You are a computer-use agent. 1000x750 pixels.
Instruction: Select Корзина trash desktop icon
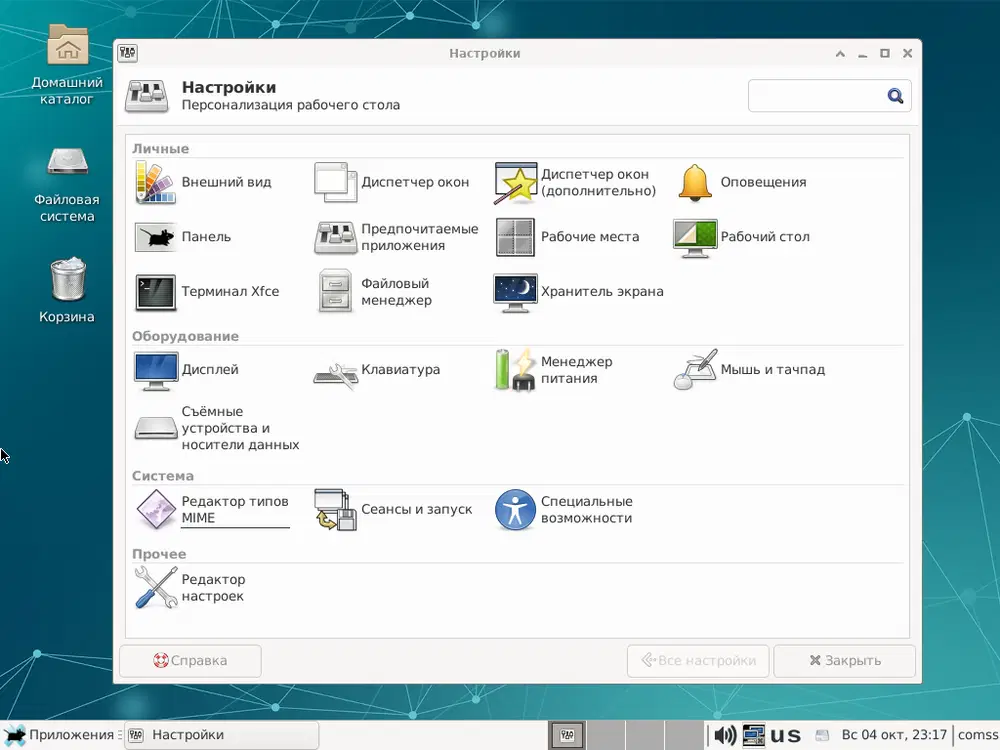(67, 290)
